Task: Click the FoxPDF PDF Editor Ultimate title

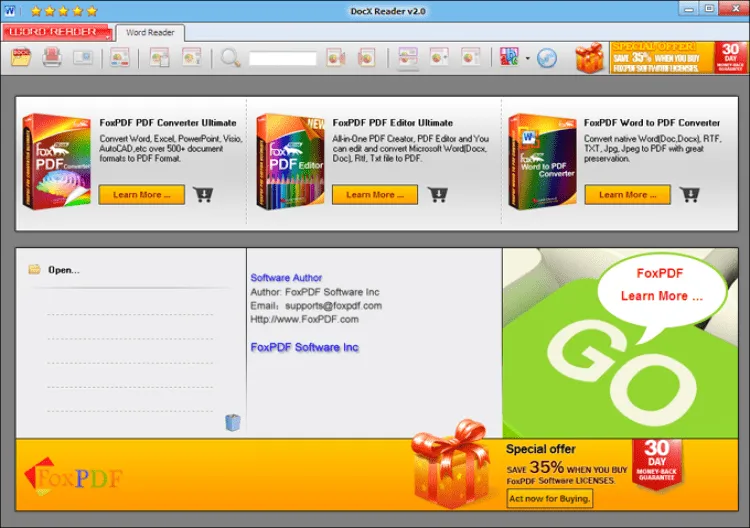Action: pyautogui.click(x=393, y=123)
